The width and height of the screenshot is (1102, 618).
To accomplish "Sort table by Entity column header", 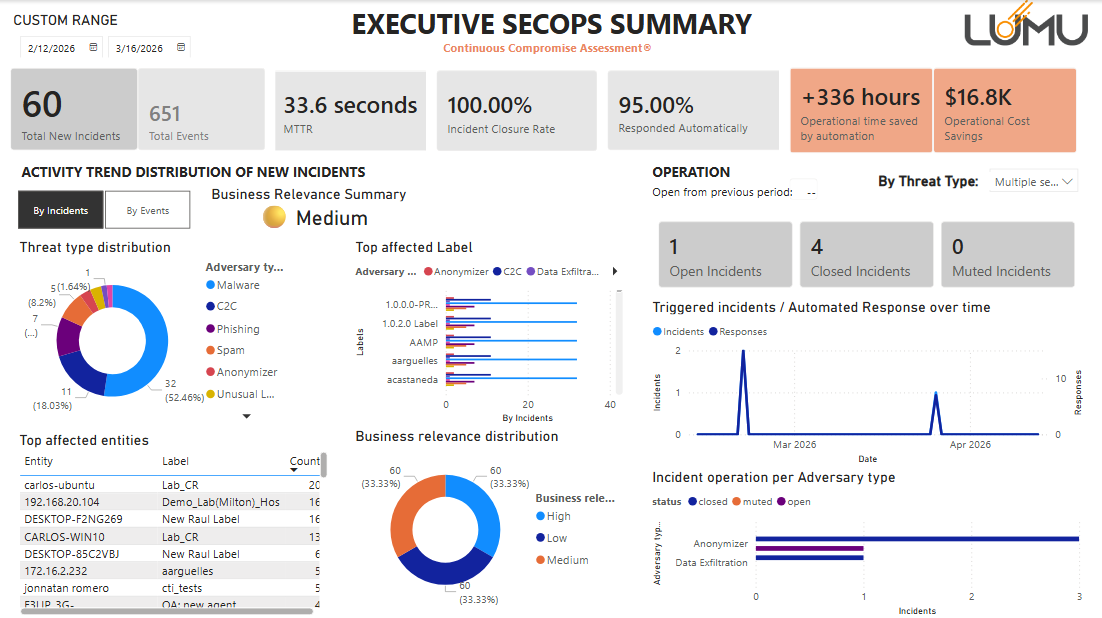I will point(39,462).
